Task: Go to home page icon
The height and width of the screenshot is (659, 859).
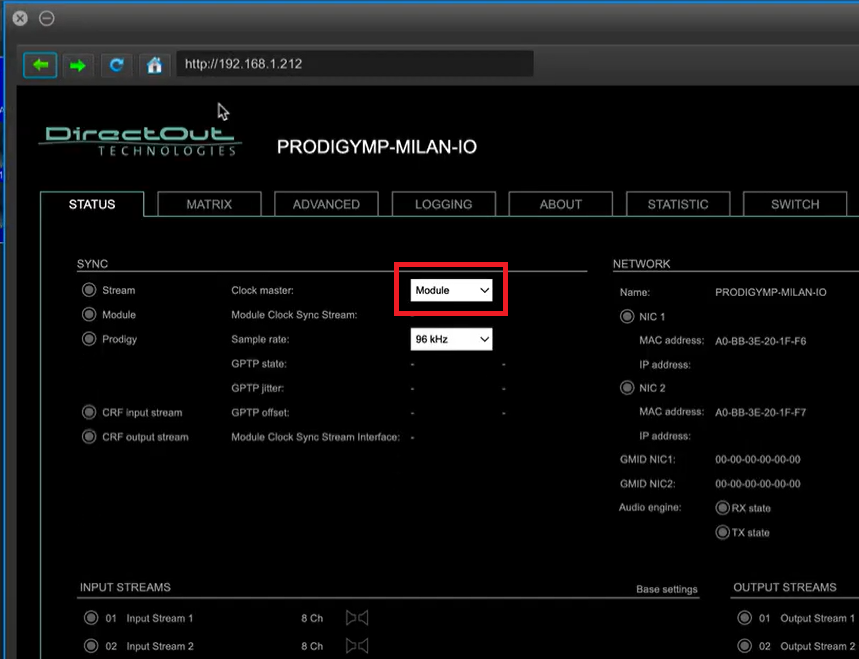Action: 154,66
